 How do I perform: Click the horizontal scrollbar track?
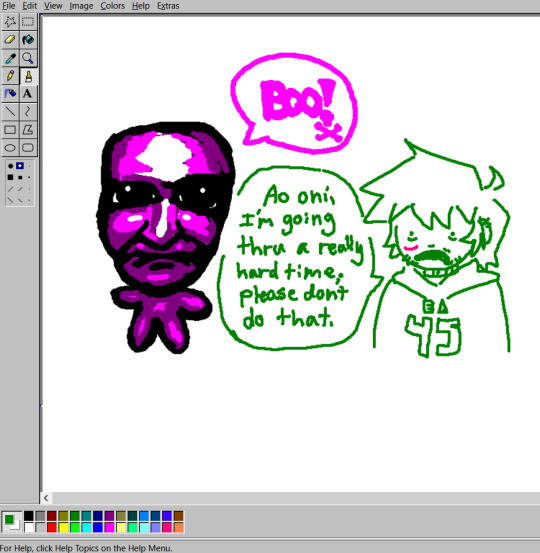(296, 498)
